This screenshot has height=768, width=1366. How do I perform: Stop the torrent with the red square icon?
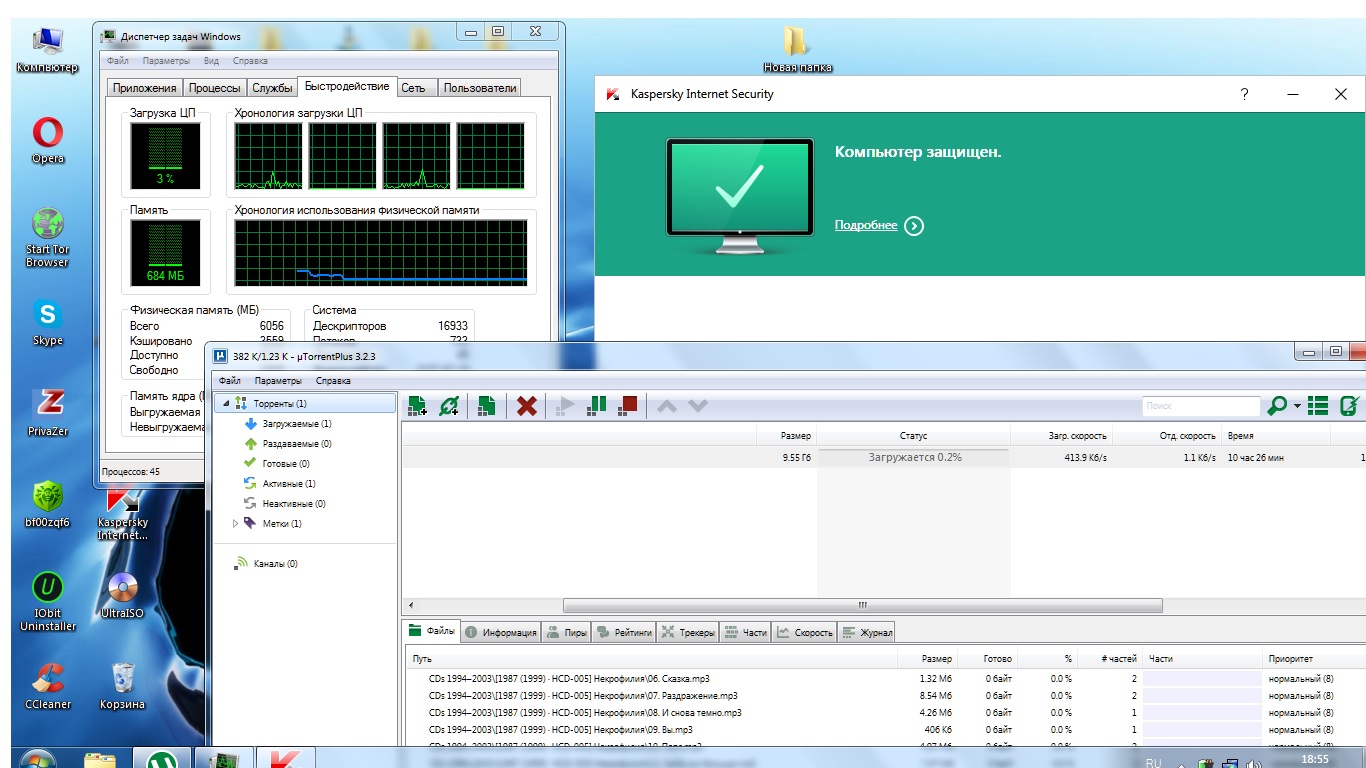pyautogui.click(x=628, y=406)
